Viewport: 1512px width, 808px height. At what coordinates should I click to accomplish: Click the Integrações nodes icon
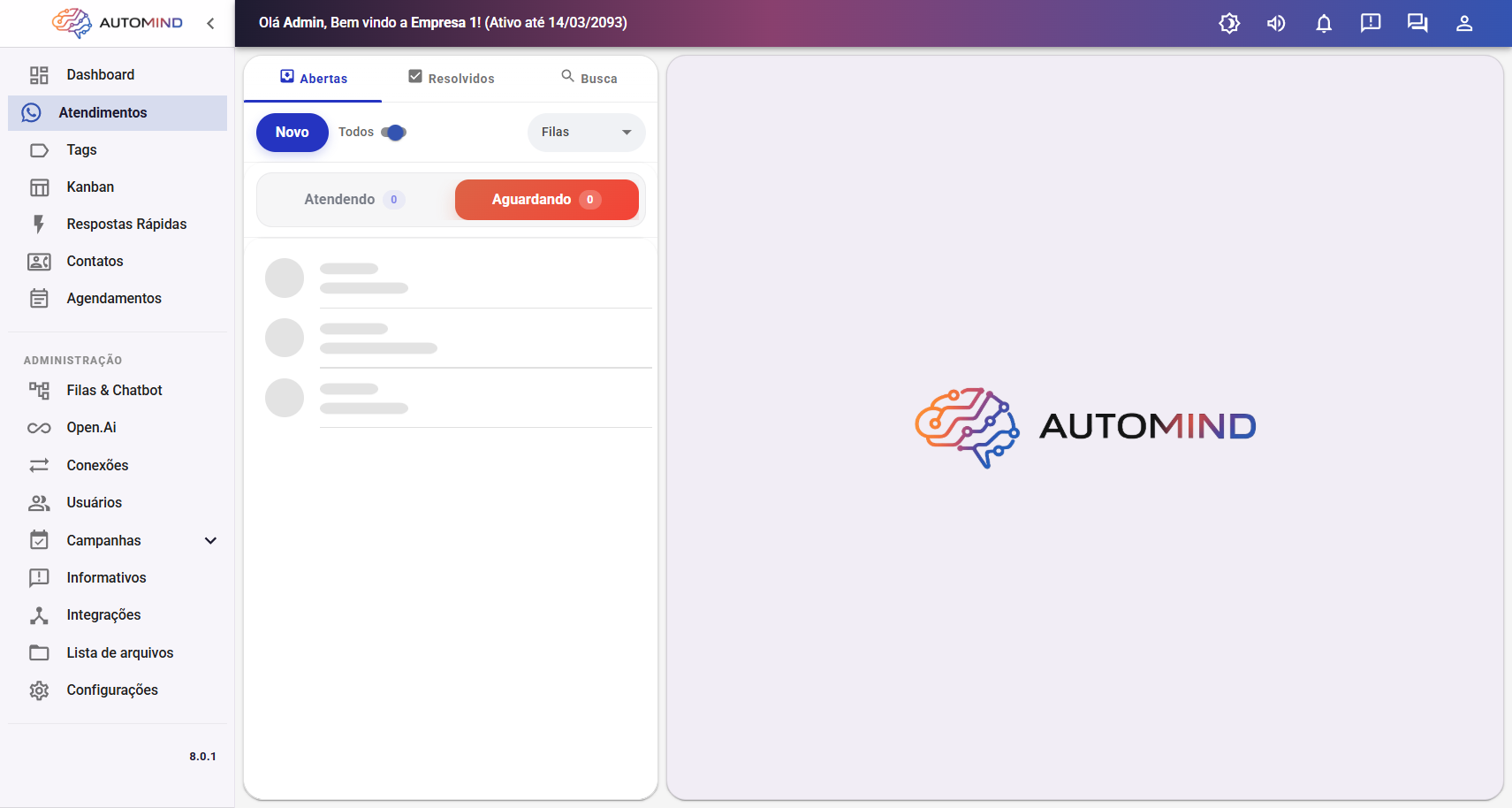(39, 615)
